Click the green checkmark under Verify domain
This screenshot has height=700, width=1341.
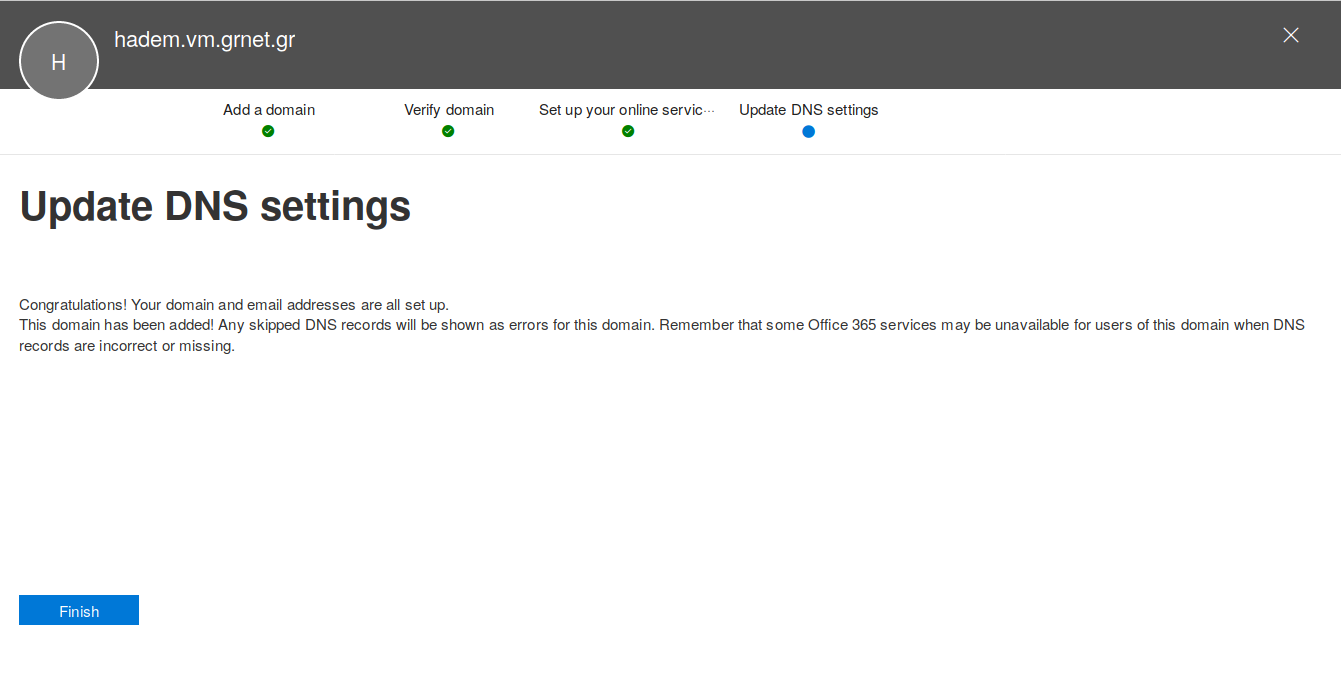click(448, 131)
